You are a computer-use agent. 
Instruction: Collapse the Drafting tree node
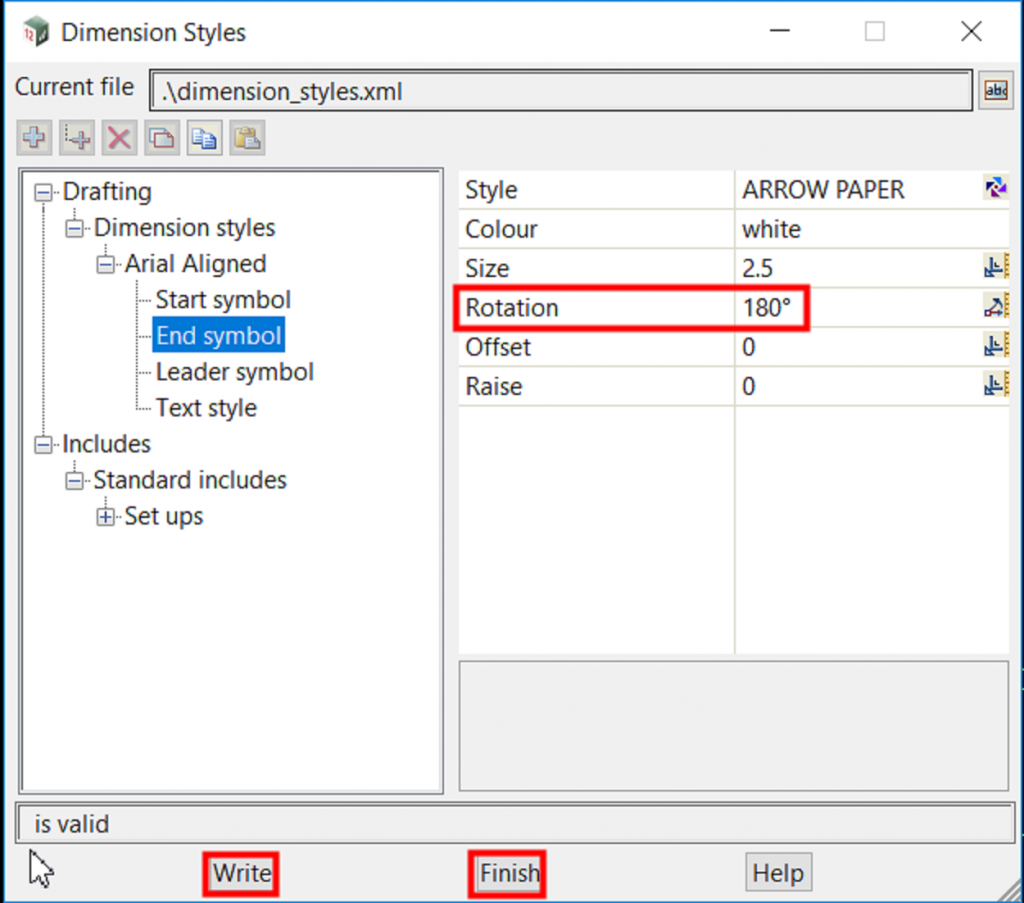(43, 193)
